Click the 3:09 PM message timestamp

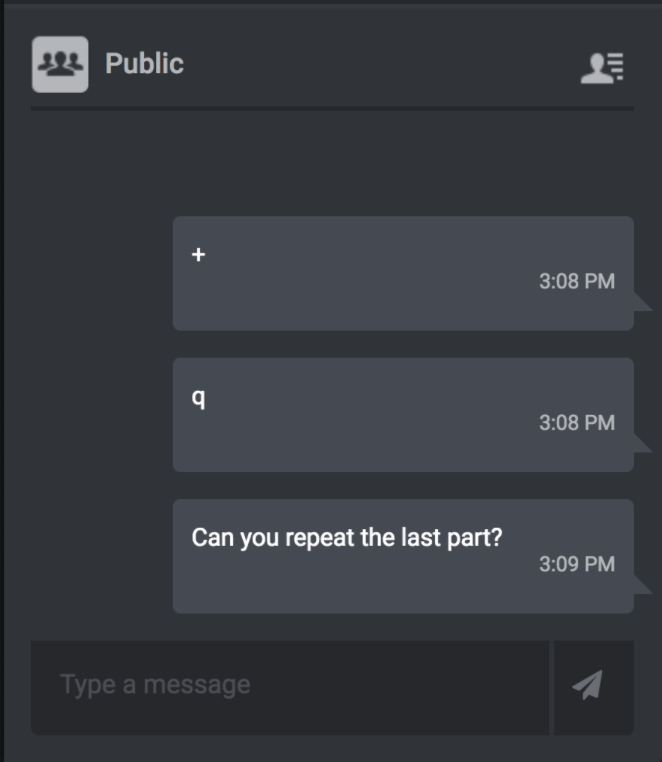tap(577, 564)
